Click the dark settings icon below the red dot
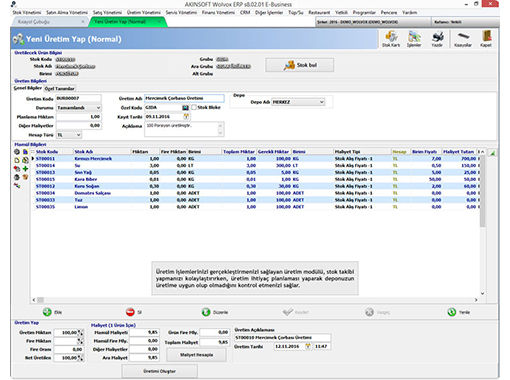The image size is (510, 380). (17, 177)
